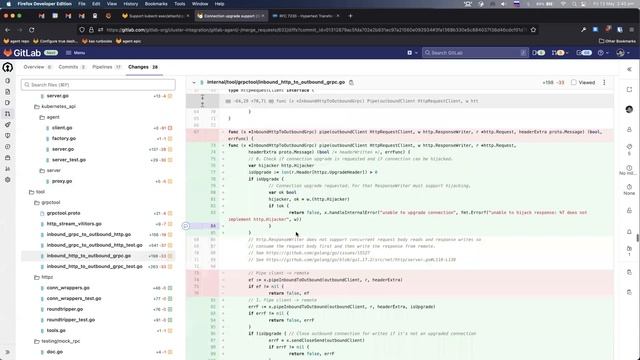Open the Firefox Bookmarks menu
Screen dimensions: 640x360
click(156, 4)
